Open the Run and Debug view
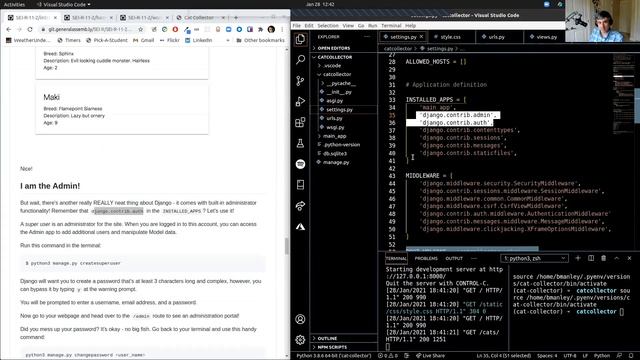 tap(300, 101)
